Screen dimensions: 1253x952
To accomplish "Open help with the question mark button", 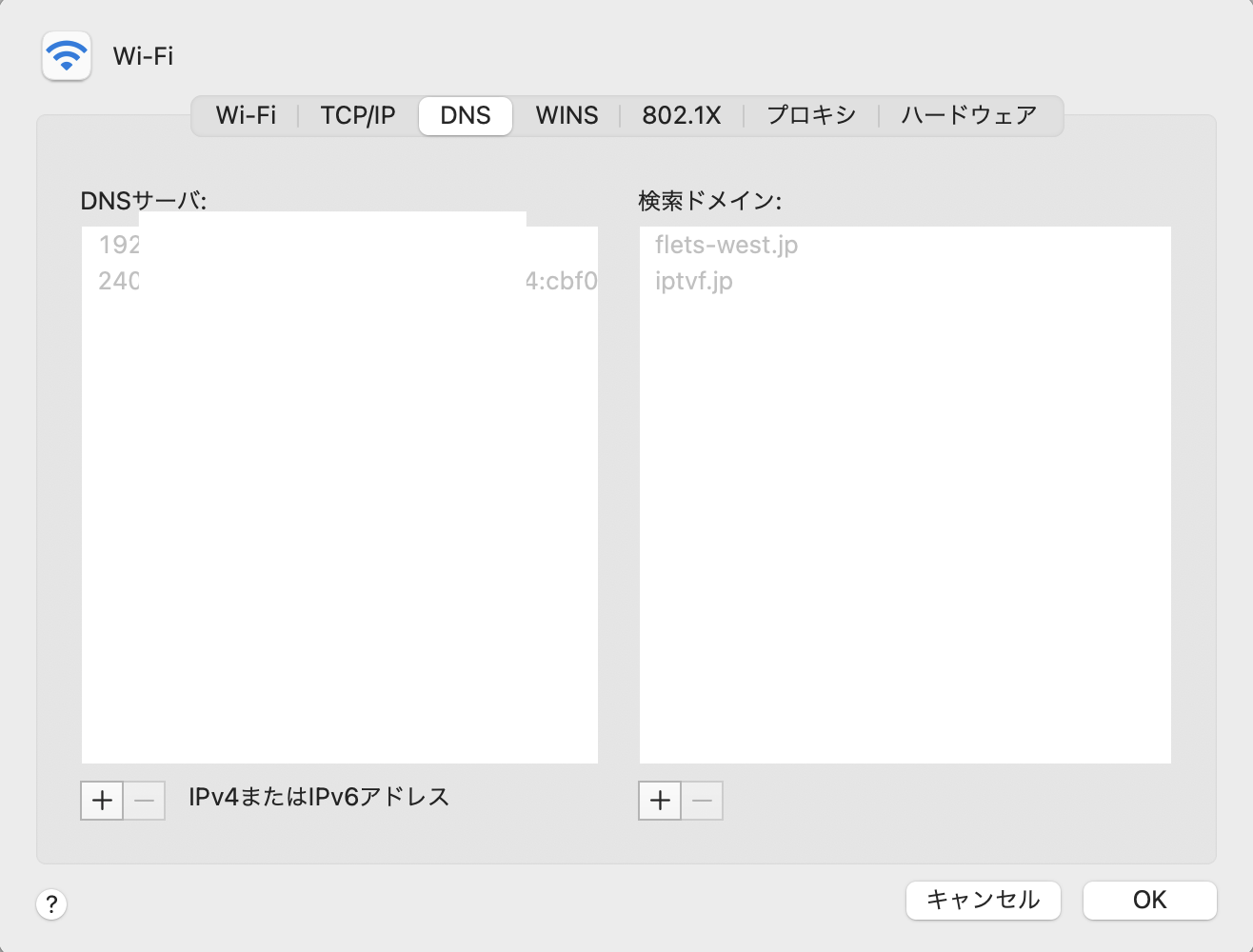I will [51, 903].
